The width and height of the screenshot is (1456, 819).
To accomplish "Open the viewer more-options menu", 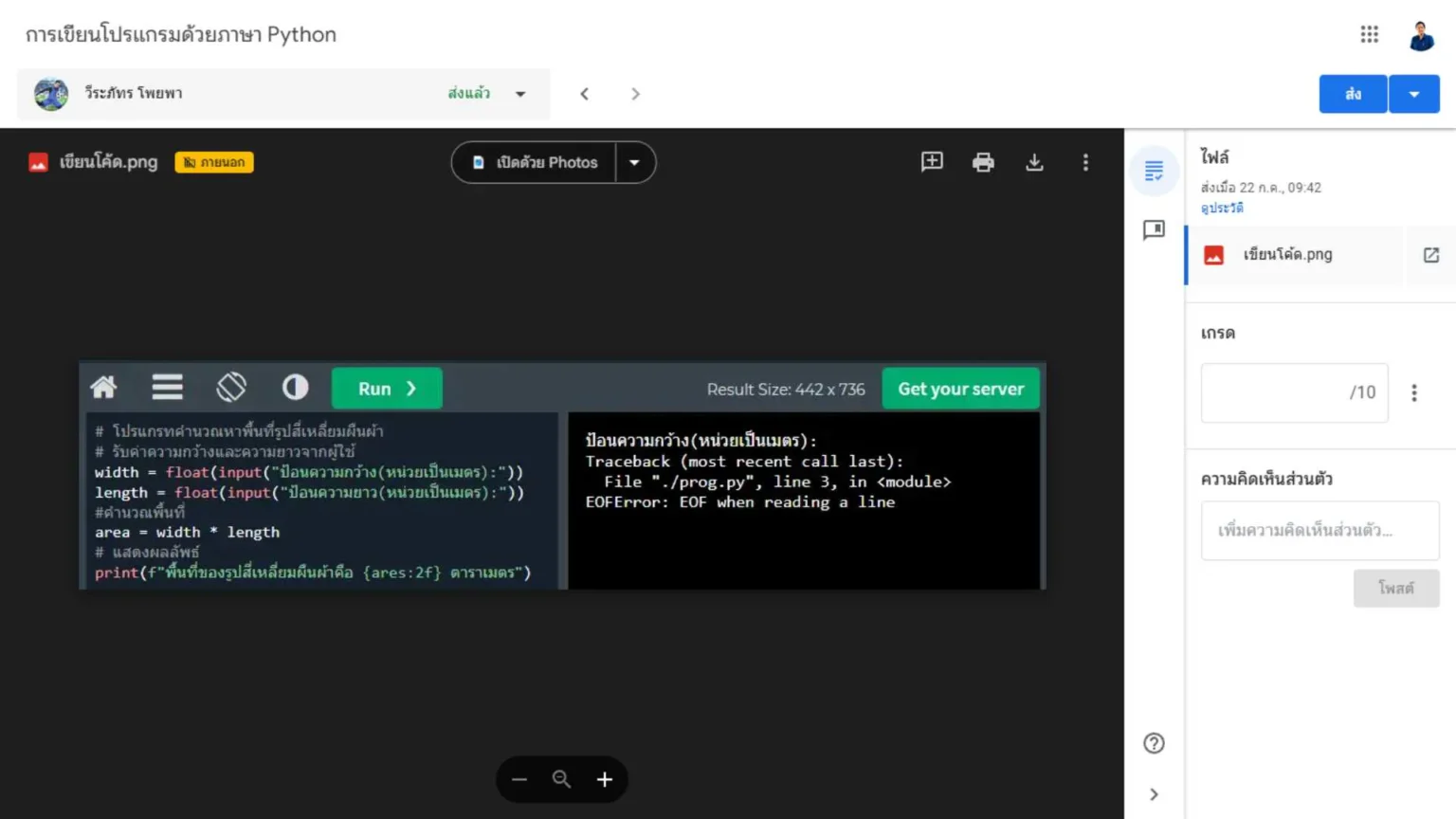I will point(1085,162).
